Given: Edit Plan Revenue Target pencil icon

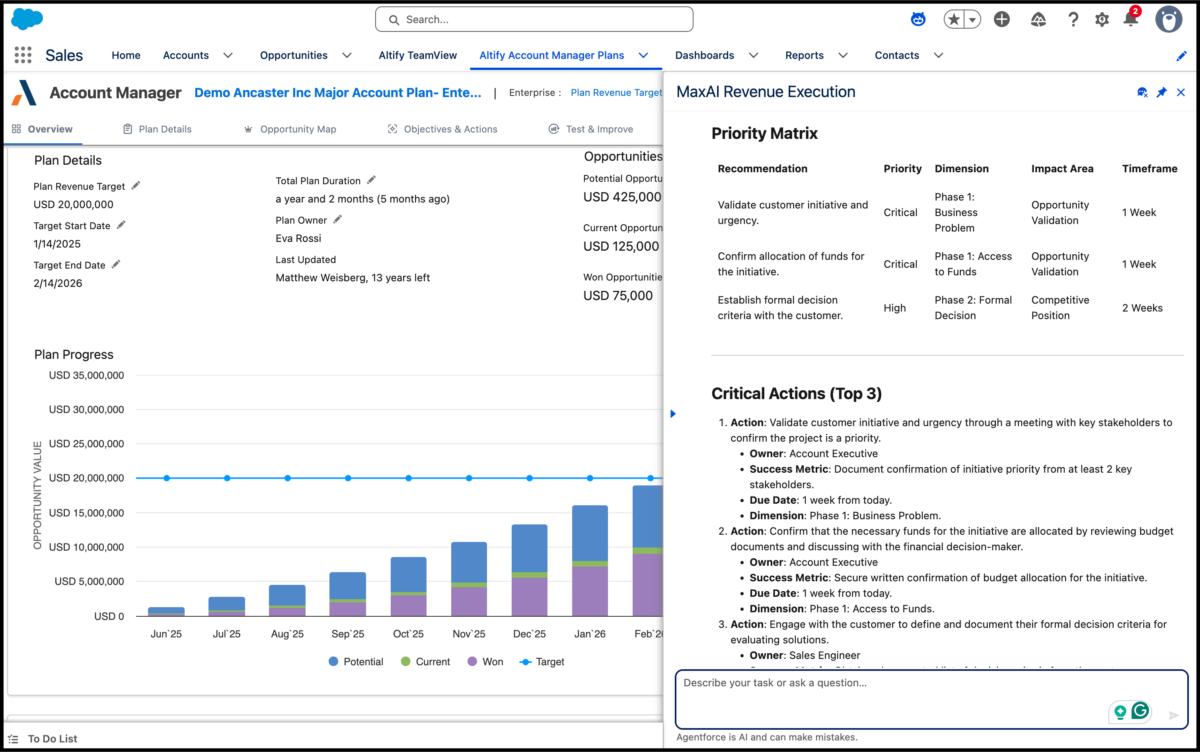Looking at the screenshot, I should (136, 185).
